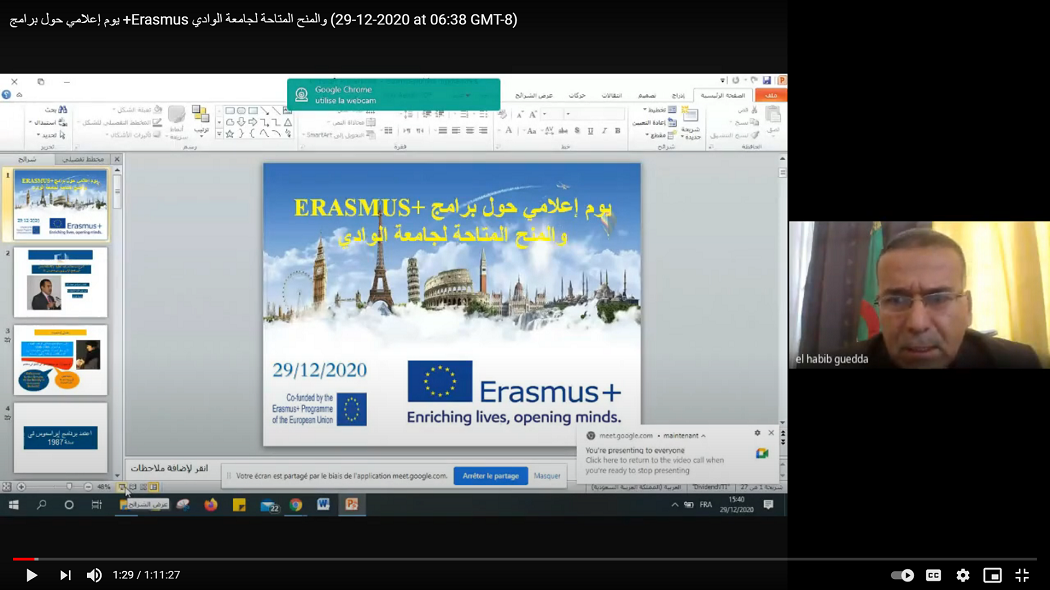Exit full screen mode
Viewport: 1050px width, 590px height.
coord(1022,575)
